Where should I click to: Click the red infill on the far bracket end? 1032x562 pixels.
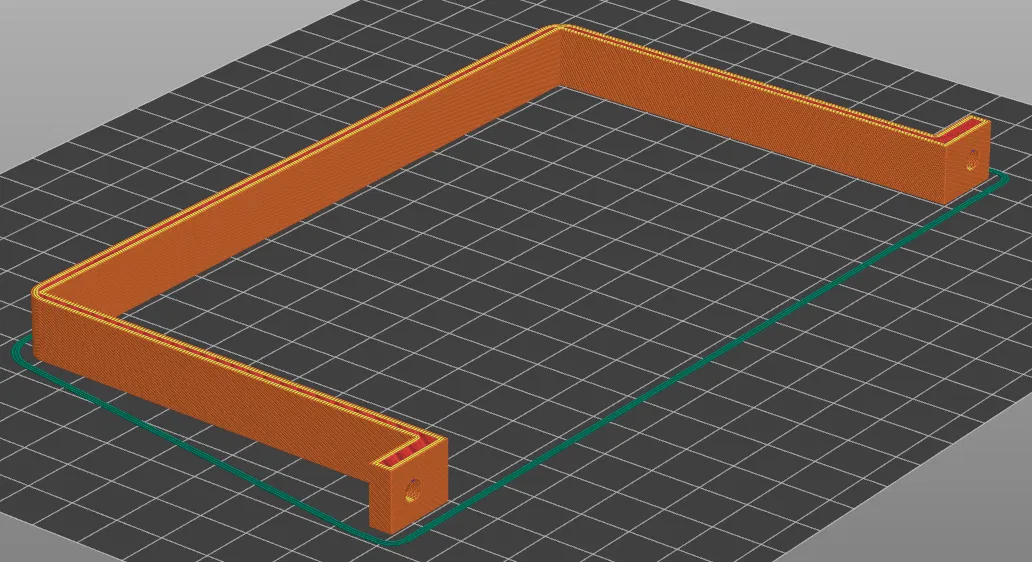[x=962, y=130]
